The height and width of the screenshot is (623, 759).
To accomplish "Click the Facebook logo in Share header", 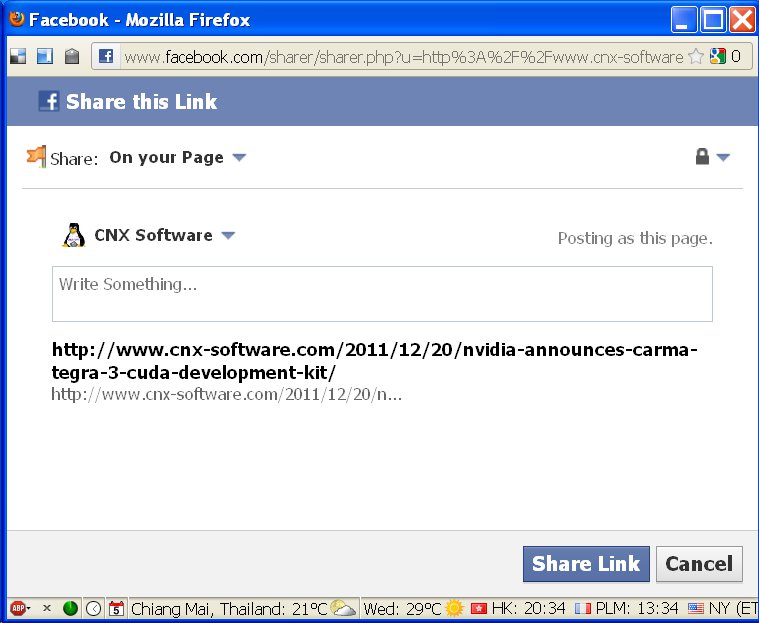I will point(49,101).
